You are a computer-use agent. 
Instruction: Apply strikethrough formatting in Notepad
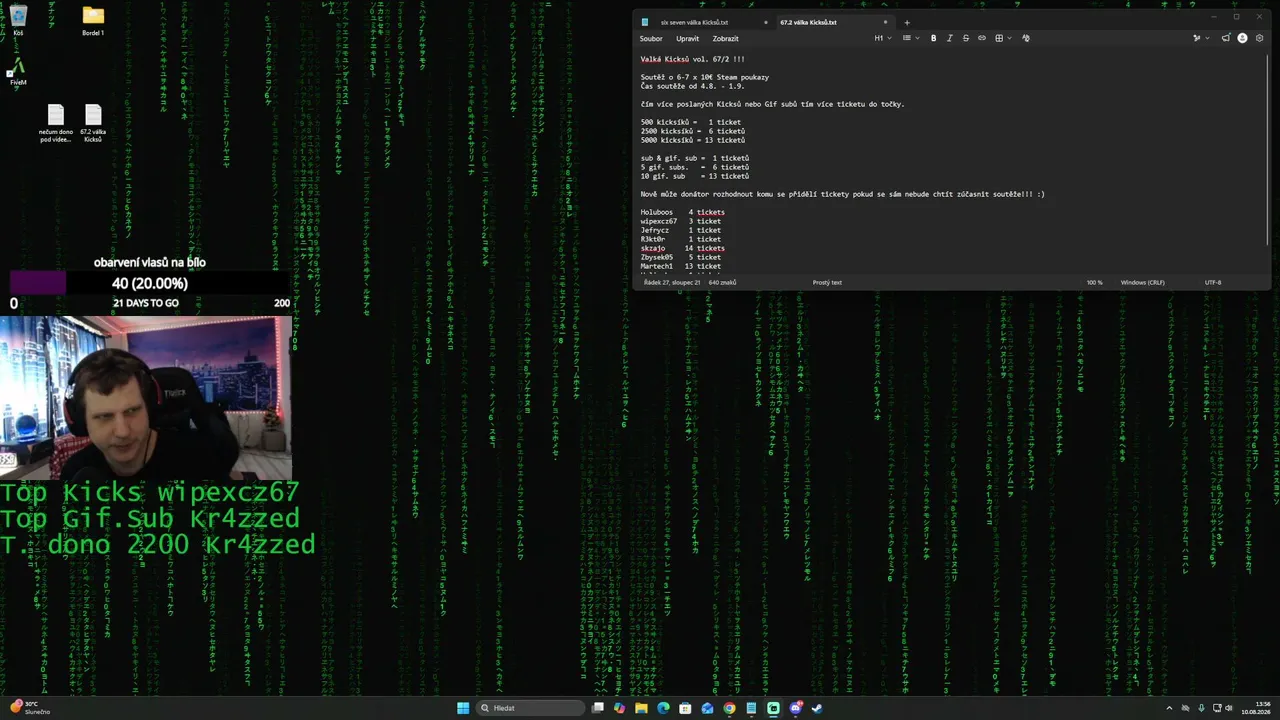966,38
